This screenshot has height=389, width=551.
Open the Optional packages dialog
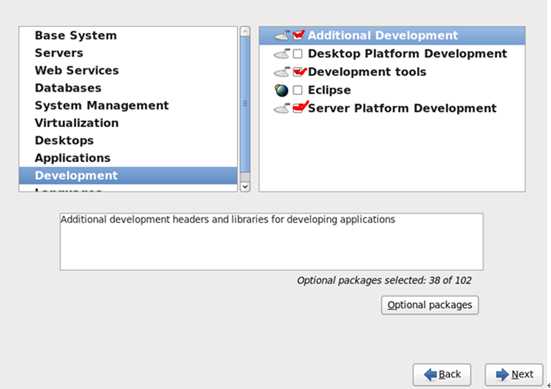point(430,305)
